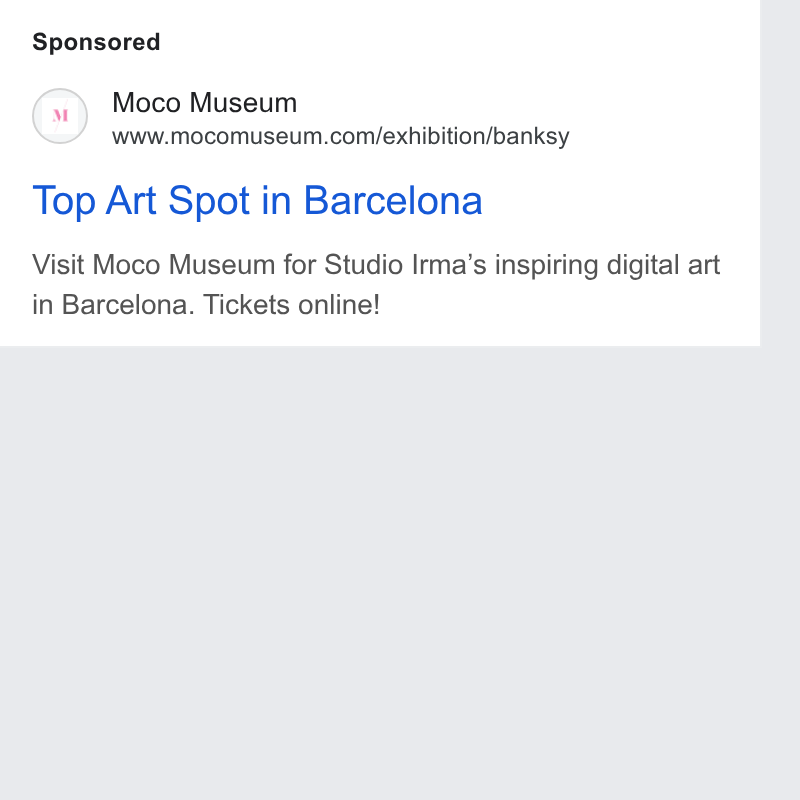Click the gray strip right of the ad card
Viewport: 800px width, 800px height.
(780, 400)
